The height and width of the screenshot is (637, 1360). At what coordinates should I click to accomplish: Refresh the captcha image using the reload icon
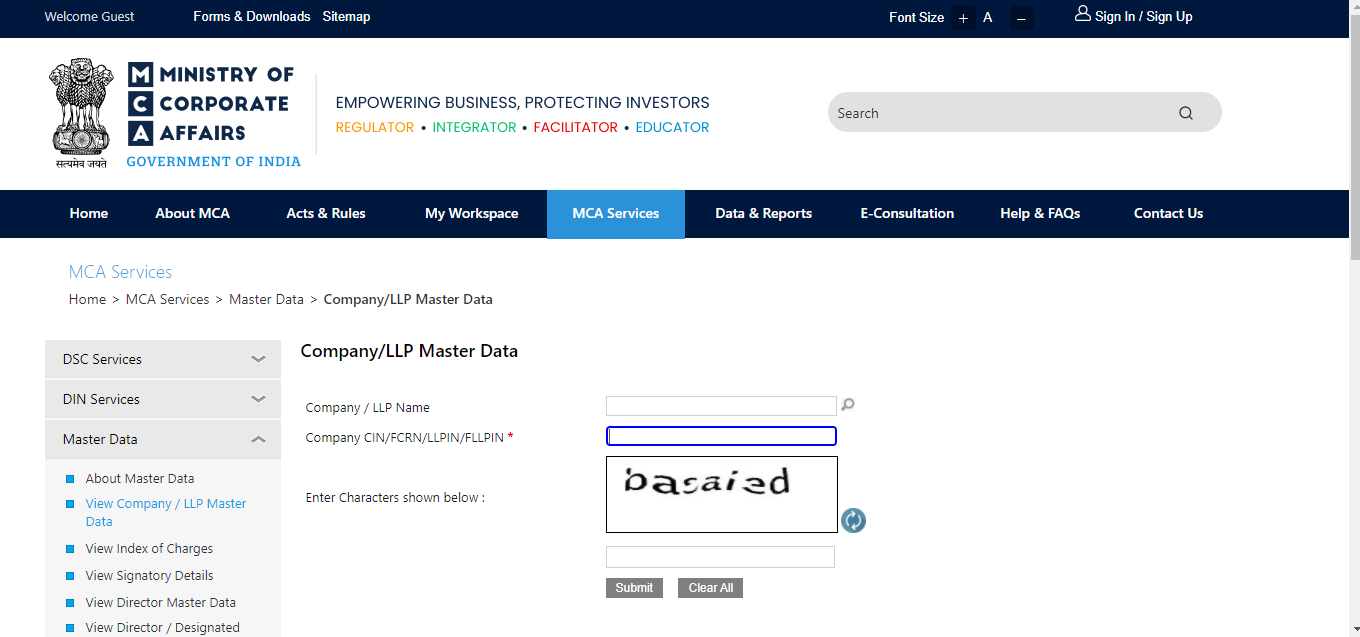853,520
